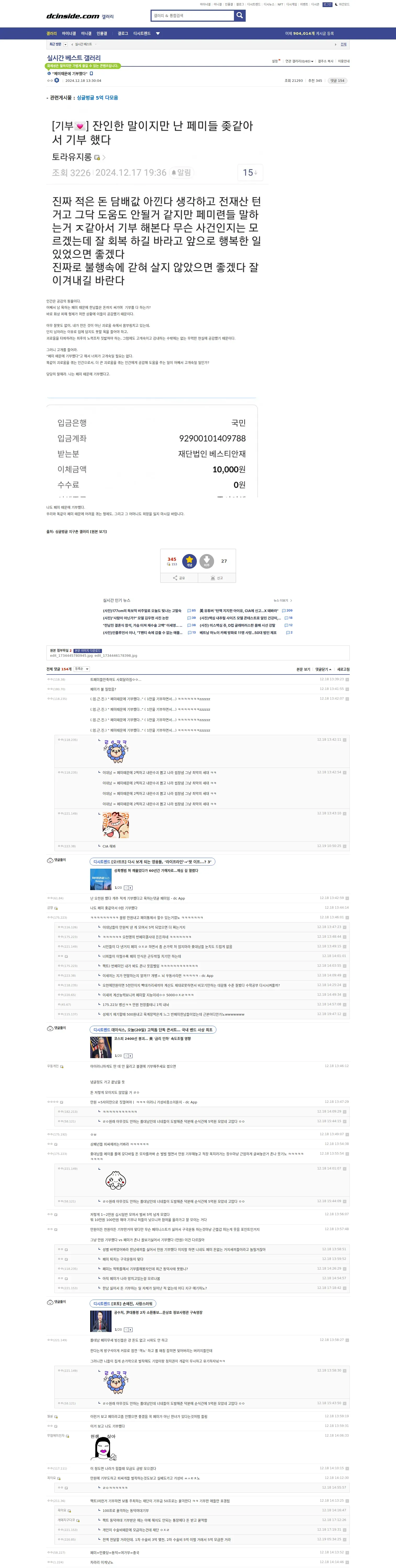Click the 공수처, 尹대통령 2차 소환통보 thumbnail
This screenshot has width=396, height=1568.
(101, 1322)
